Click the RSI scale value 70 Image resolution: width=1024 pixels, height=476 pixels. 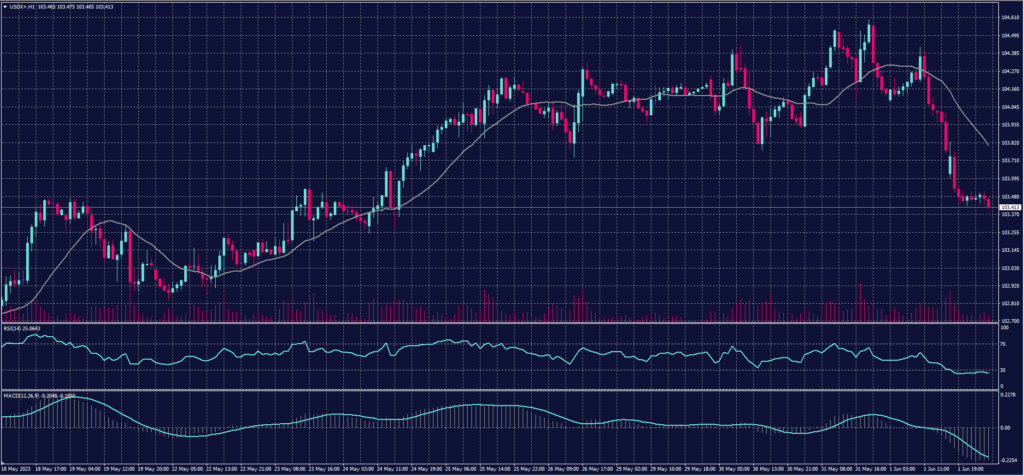pos(1003,343)
